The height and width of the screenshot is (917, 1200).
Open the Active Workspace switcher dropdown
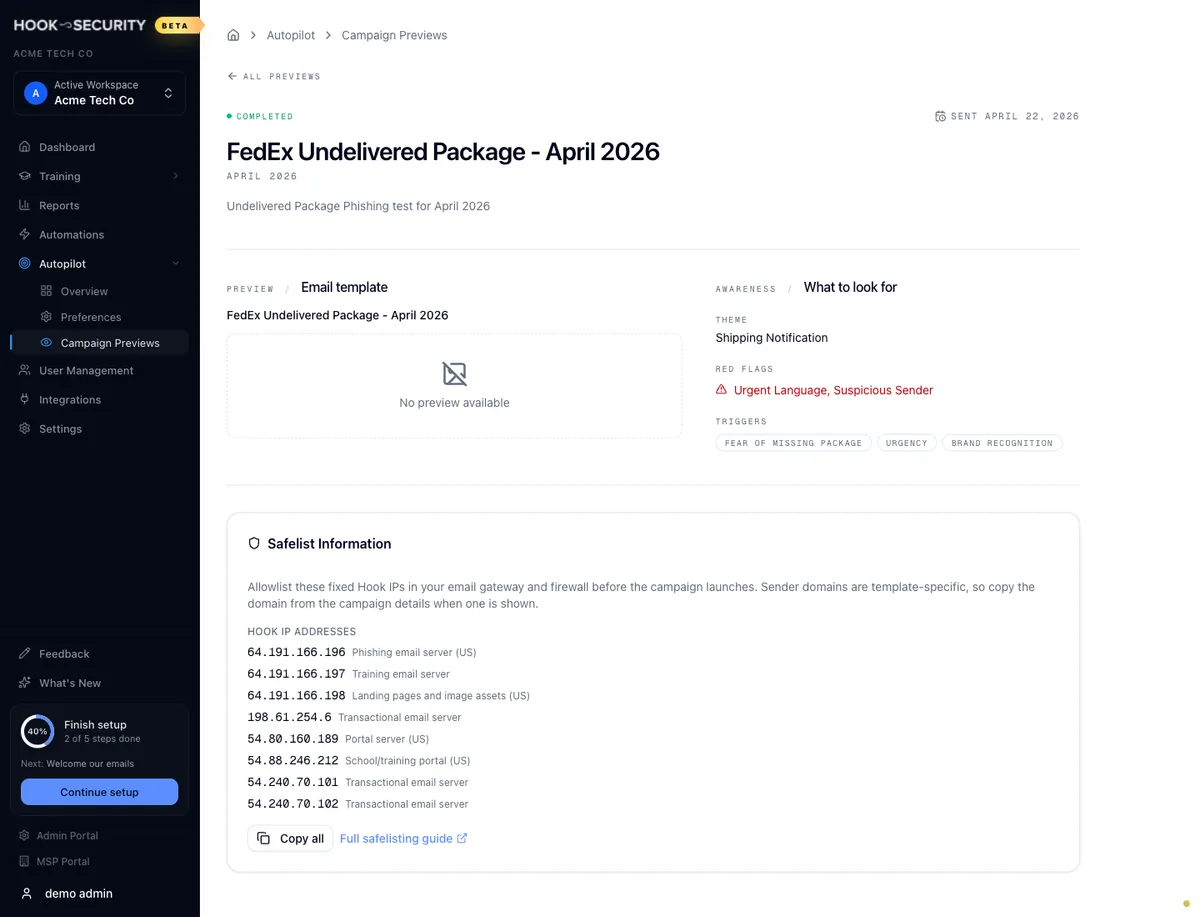click(99, 93)
